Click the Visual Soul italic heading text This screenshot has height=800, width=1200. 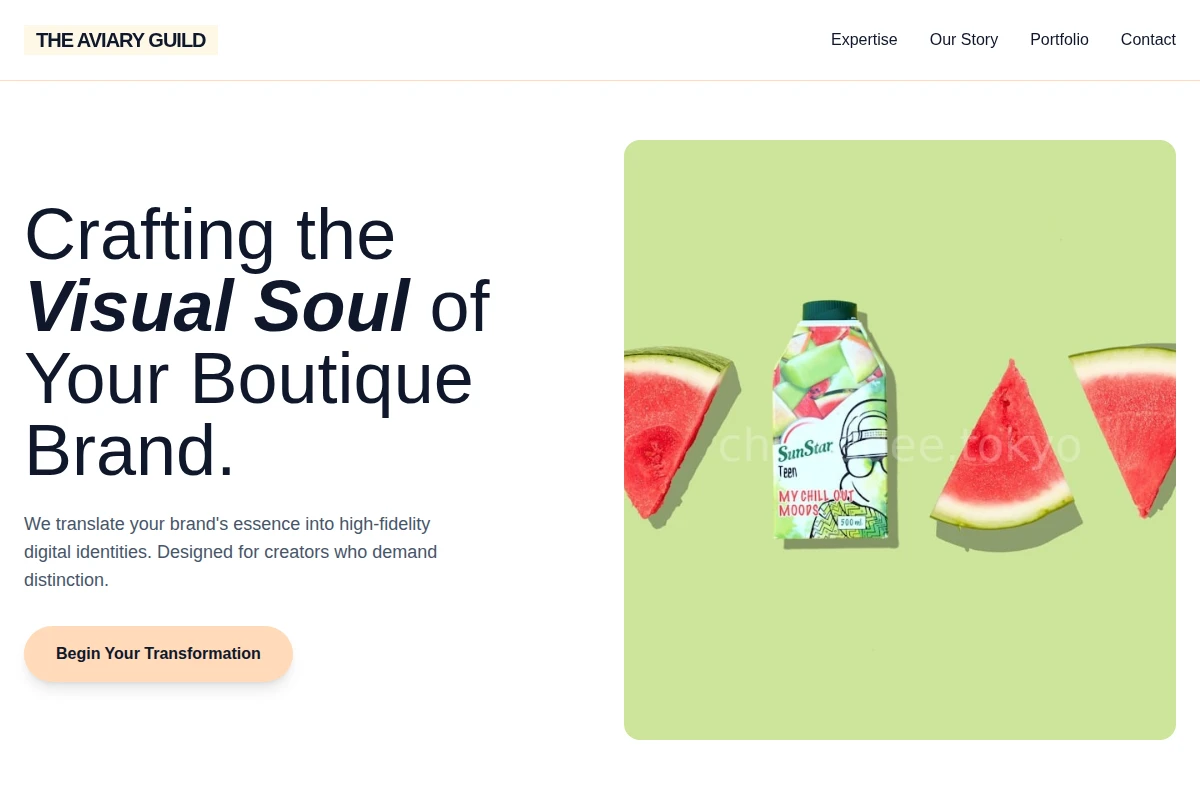point(217,306)
